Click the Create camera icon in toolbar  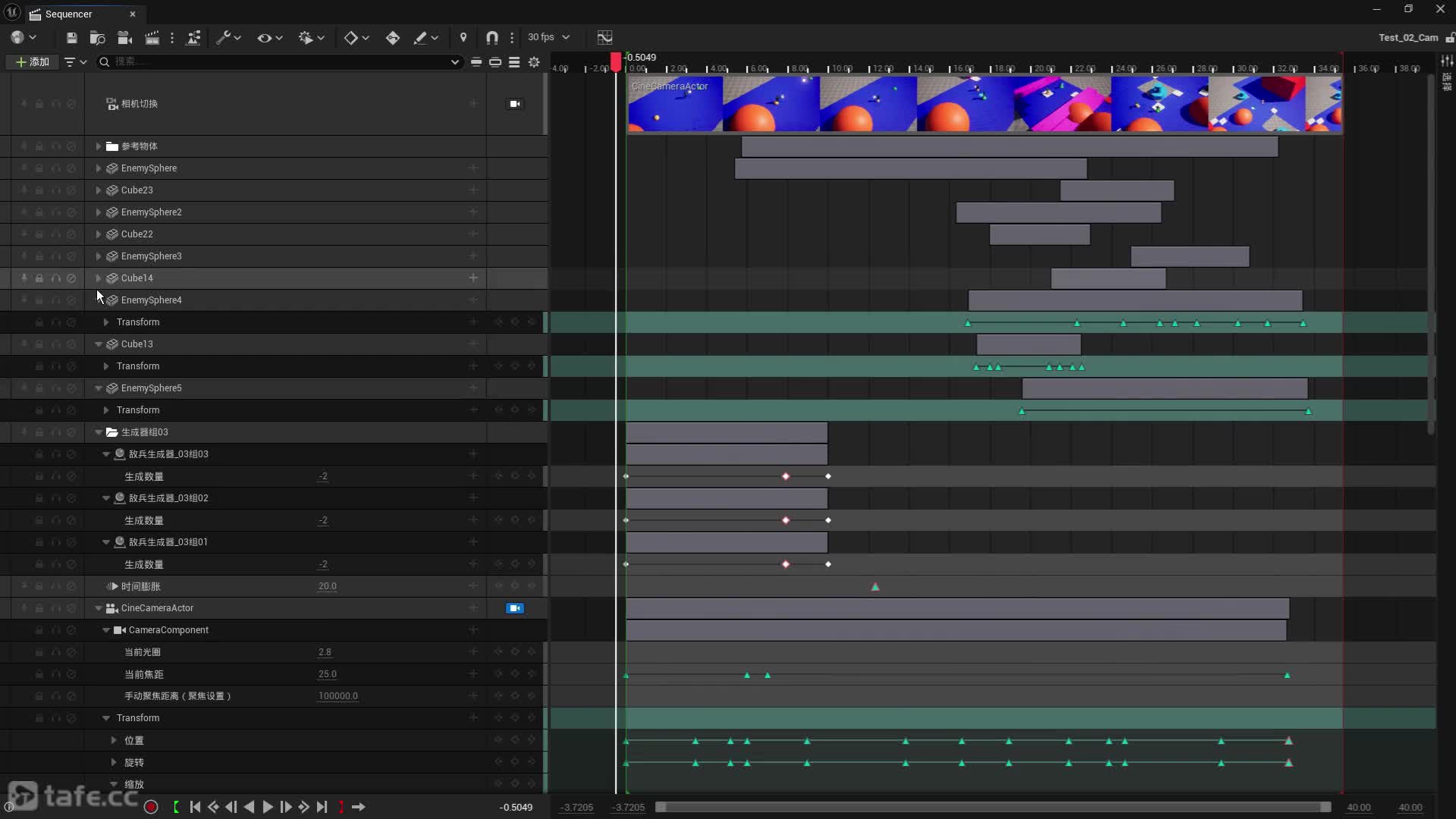(125, 37)
